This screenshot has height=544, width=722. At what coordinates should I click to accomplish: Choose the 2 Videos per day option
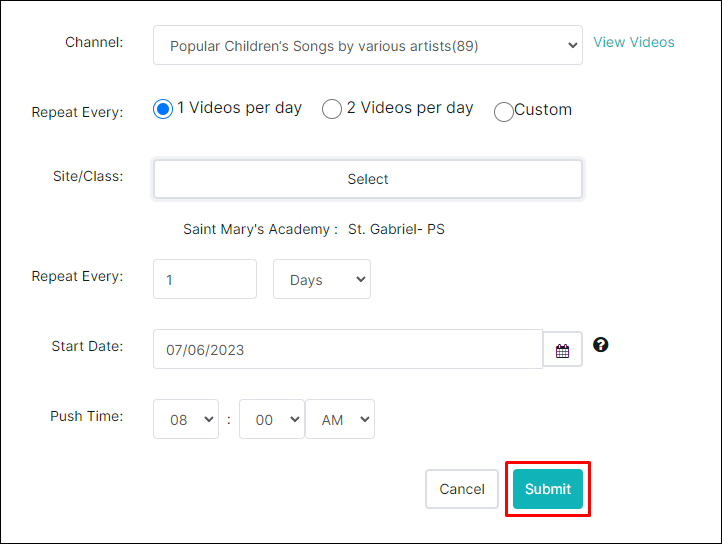pyautogui.click(x=332, y=109)
